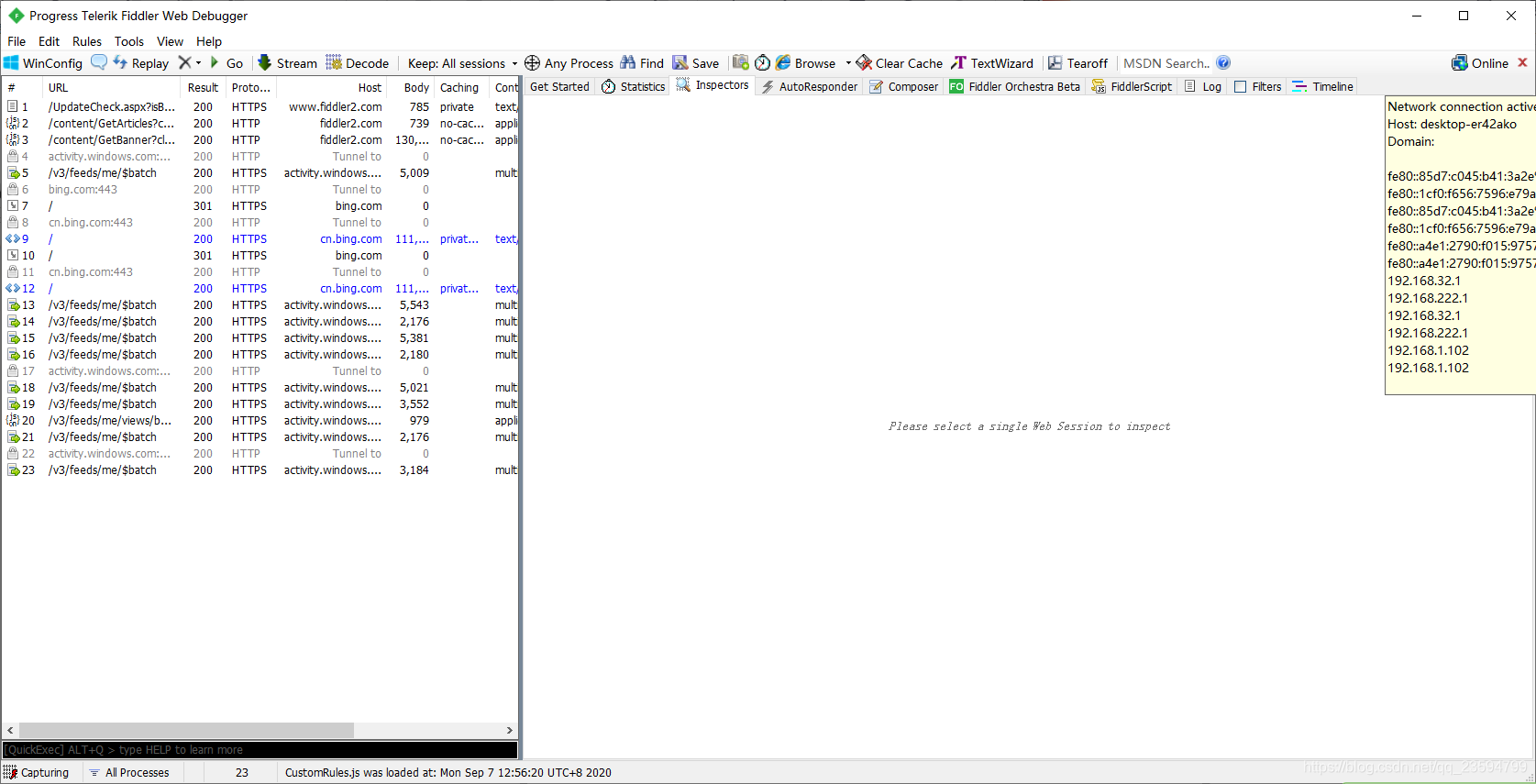Sort sessions by the URL column header
Screen dimensions: 1536x784
click(111, 87)
